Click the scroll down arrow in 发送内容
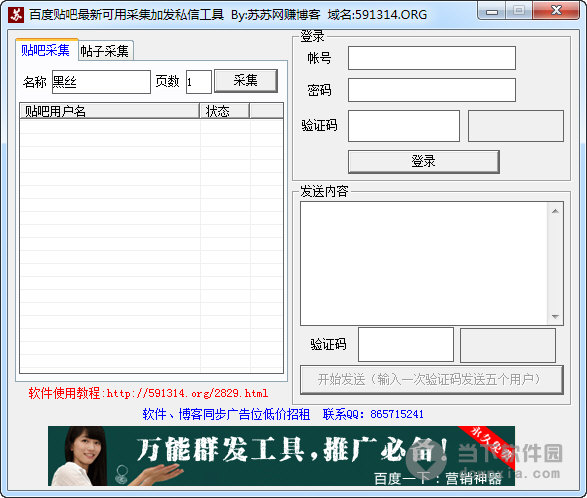 (555, 317)
